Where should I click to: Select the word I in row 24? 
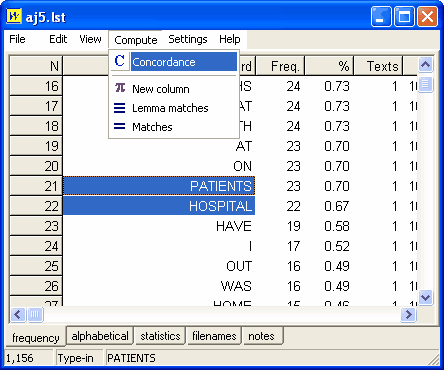click(x=250, y=246)
